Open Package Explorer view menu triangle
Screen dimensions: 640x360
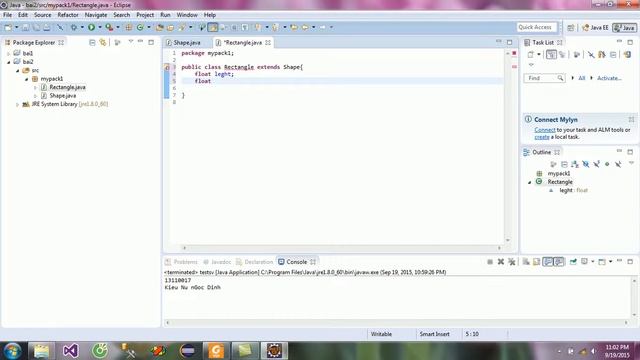131,42
